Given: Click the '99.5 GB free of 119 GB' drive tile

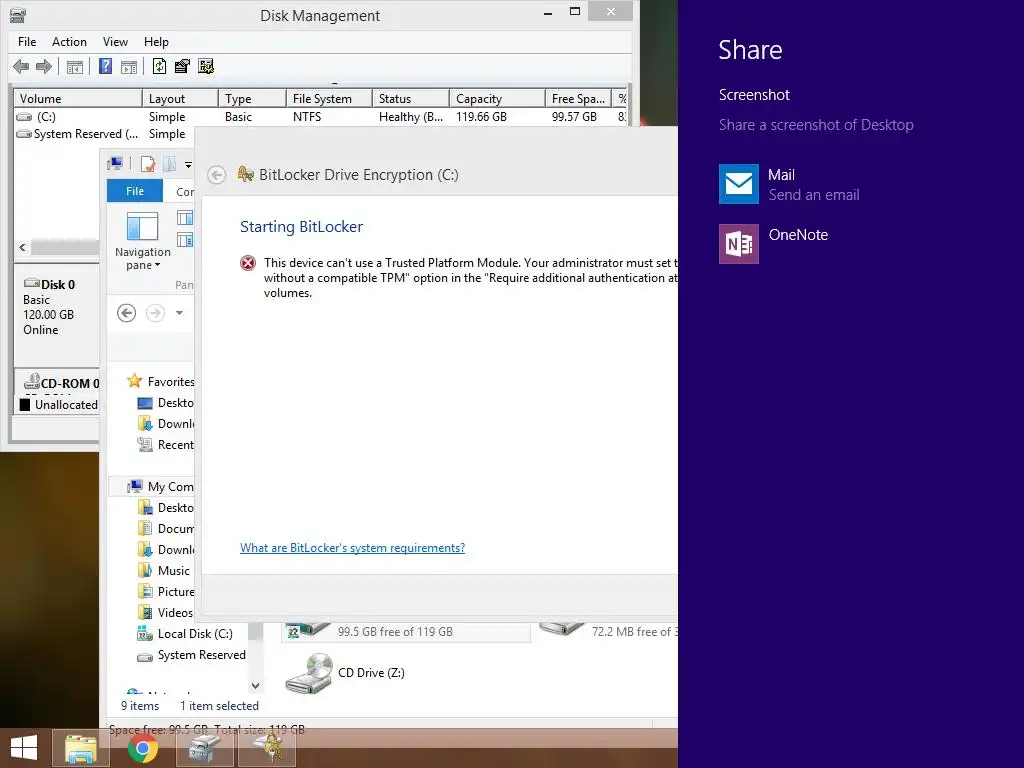Looking at the screenshot, I should point(406,630).
